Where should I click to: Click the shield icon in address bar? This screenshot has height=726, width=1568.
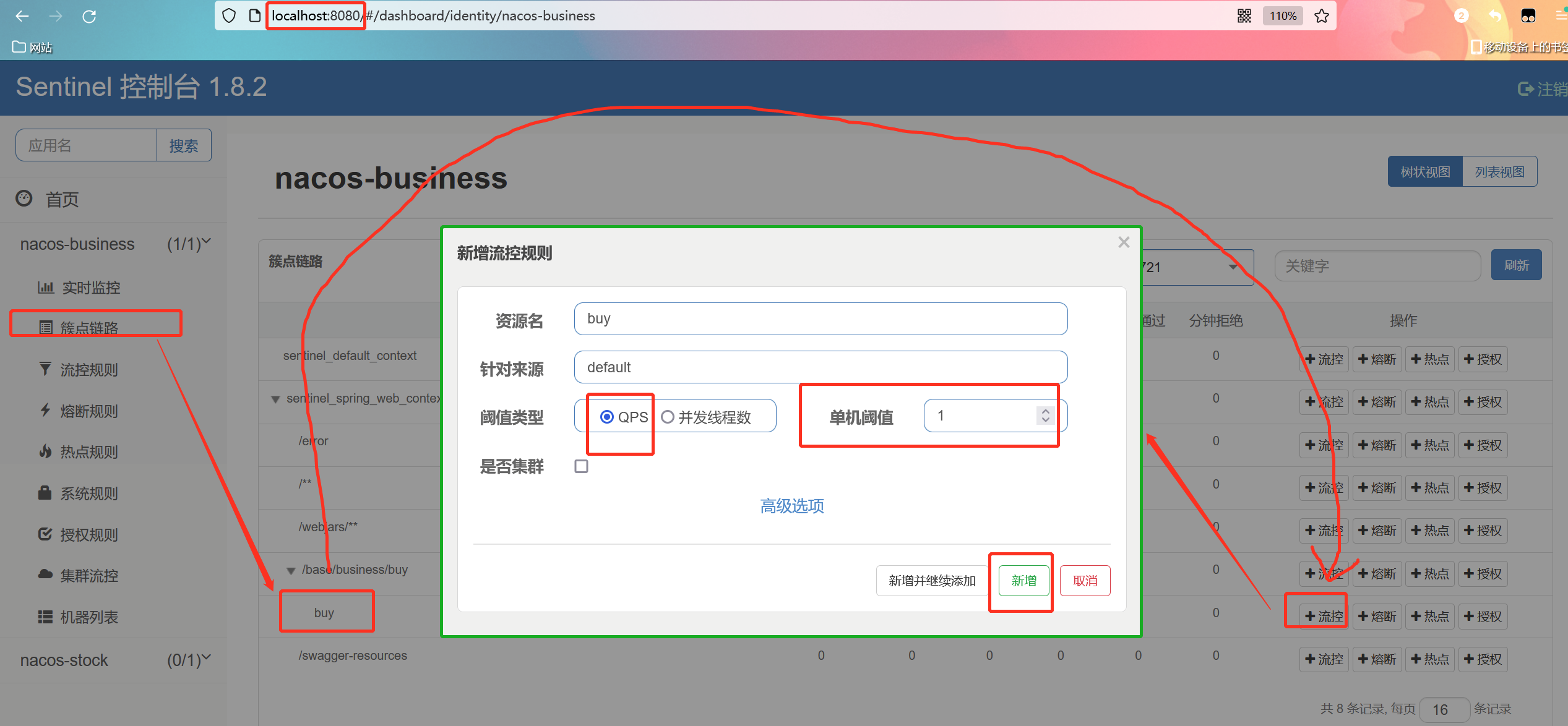(x=229, y=15)
